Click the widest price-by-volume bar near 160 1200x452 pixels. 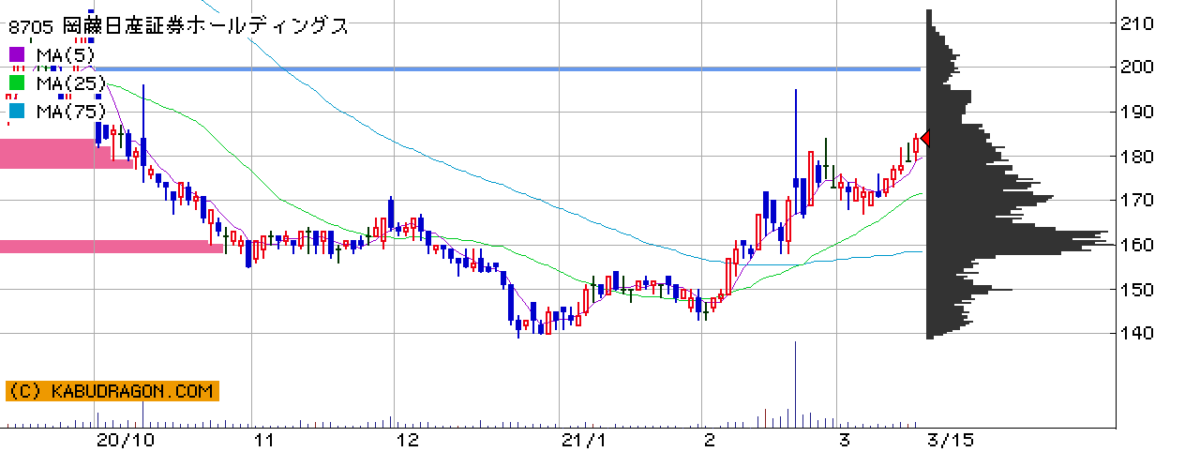pyautogui.click(x=1022, y=244)
